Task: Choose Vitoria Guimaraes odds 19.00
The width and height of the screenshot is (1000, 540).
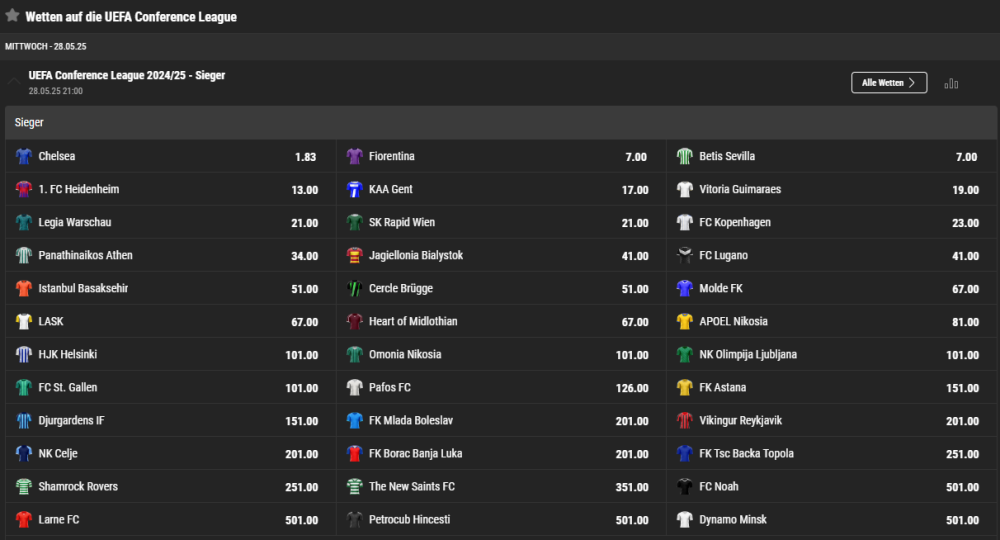Action: pyautogui.click(x=965, y=190)
